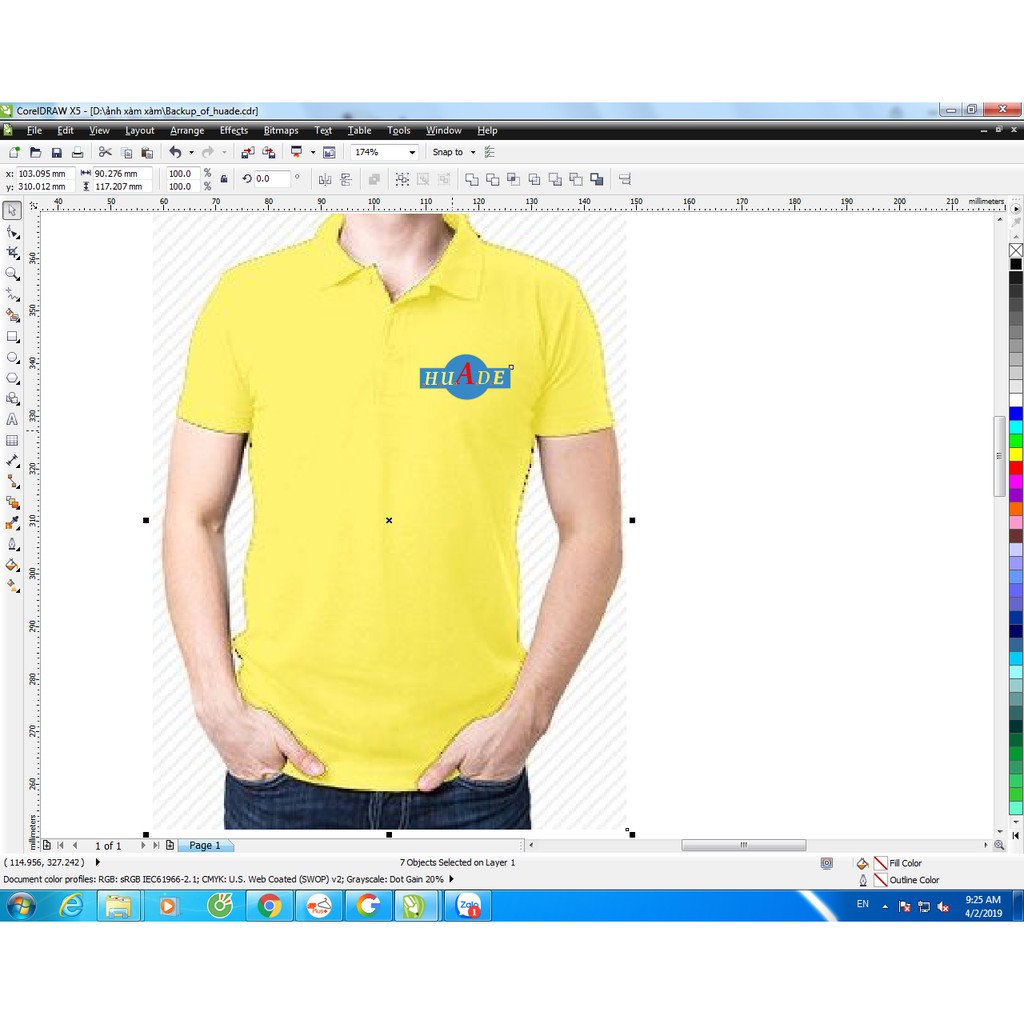Select the Ellipse tool
Image resolution: width=1024 pixels, height=1024 pixels.
click(13, 357)
